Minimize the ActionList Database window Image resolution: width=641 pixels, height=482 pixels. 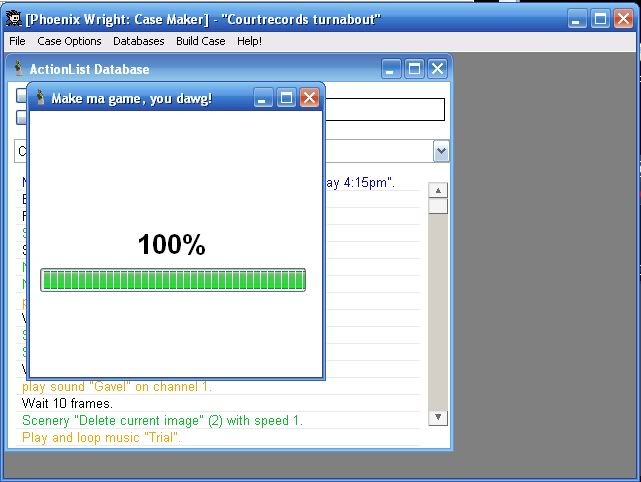(x=390, y=69)
